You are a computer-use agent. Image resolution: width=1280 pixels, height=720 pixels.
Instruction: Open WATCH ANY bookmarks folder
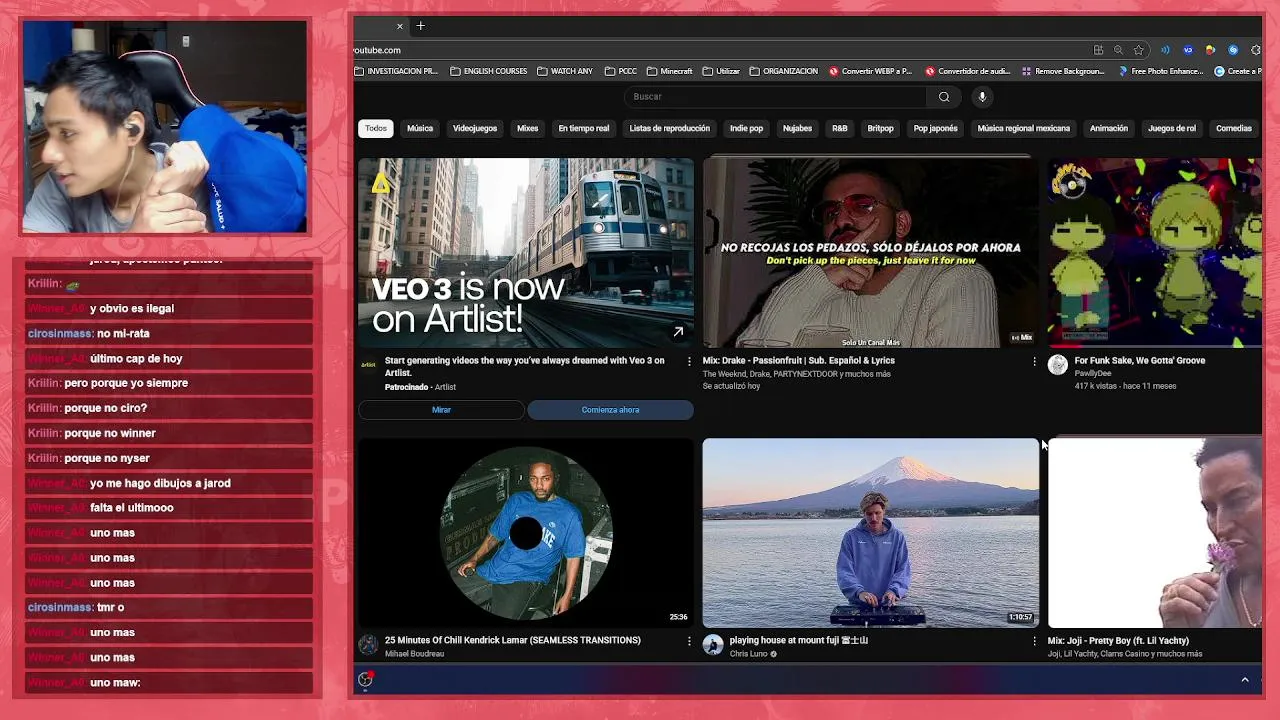[x=565, y=71]
